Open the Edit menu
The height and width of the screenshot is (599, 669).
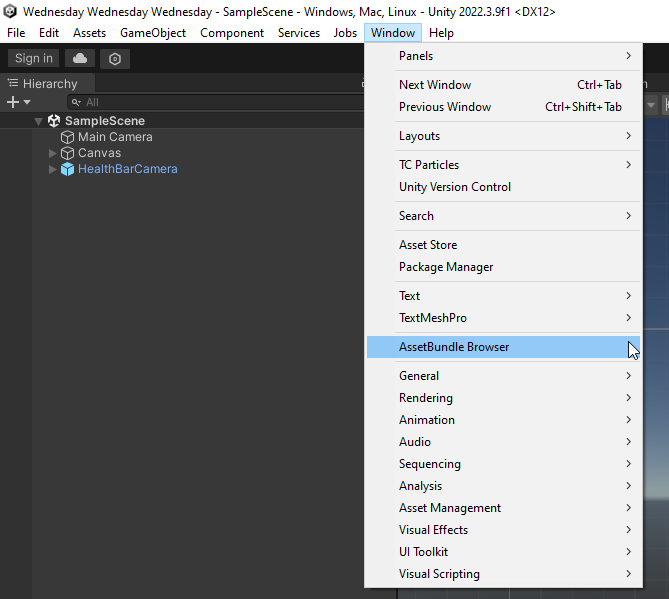click(49, 33)
